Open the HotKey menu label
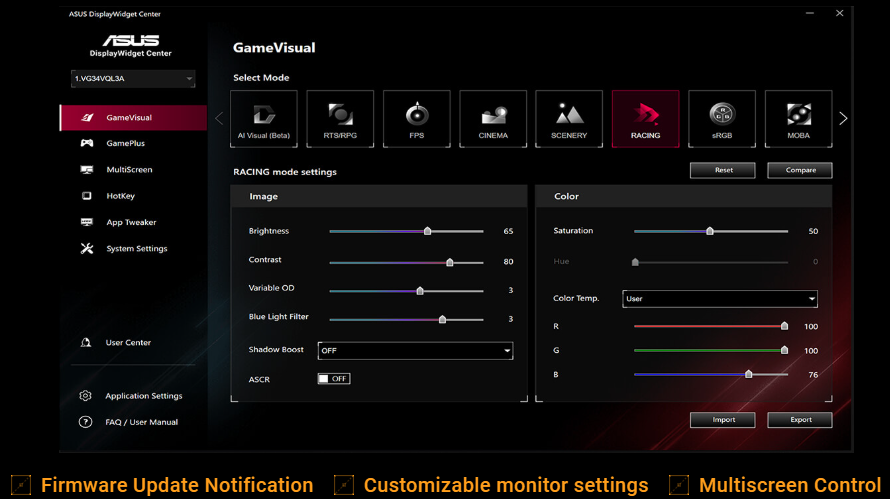This screenshot has width=890, height=499. (120, 196)
